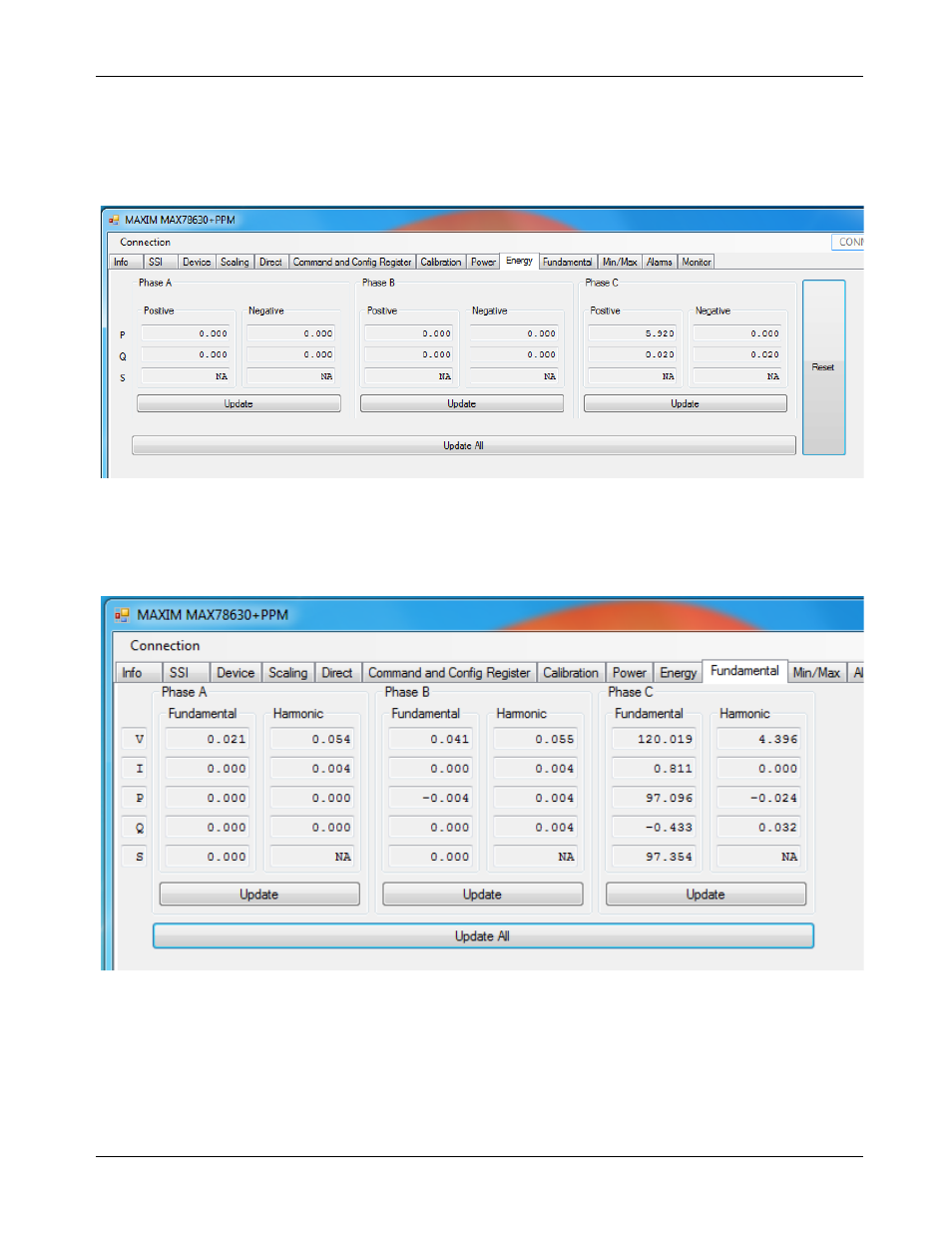This screenshot has width=952, height=1233.
Task: Click the V row button in the Fundamental window
Action: tap(135, 740)
